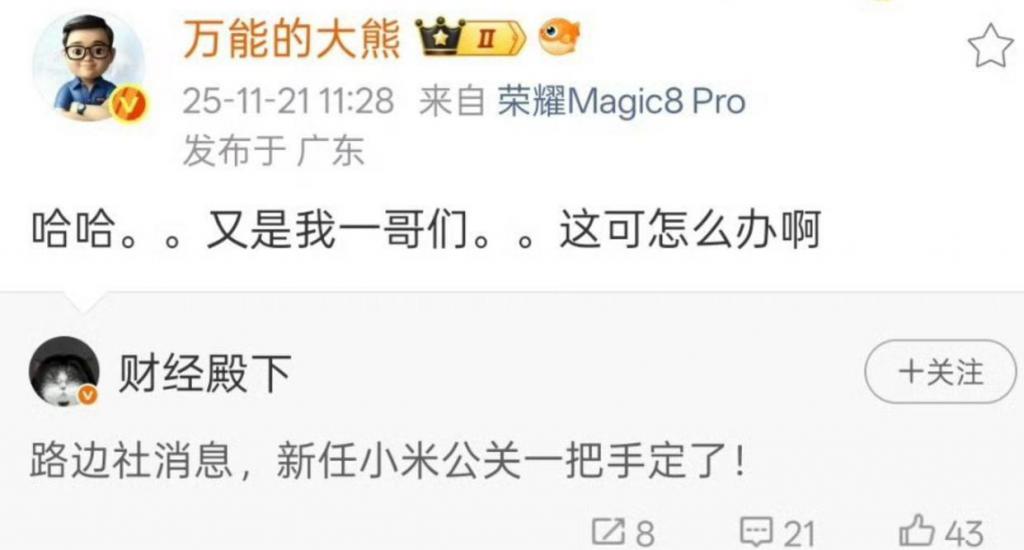Tap the comment count 21
The height and width of the screenshot is (550, 1024).
pyautogui.click(x=799, y=534)
